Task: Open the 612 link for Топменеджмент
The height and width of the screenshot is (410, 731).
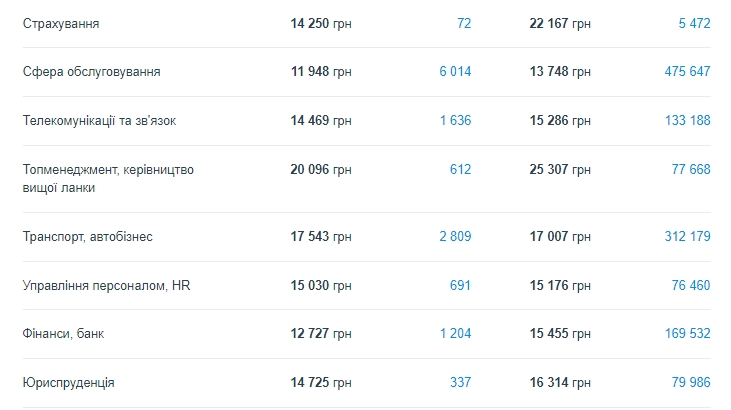Action: (460, 170)
